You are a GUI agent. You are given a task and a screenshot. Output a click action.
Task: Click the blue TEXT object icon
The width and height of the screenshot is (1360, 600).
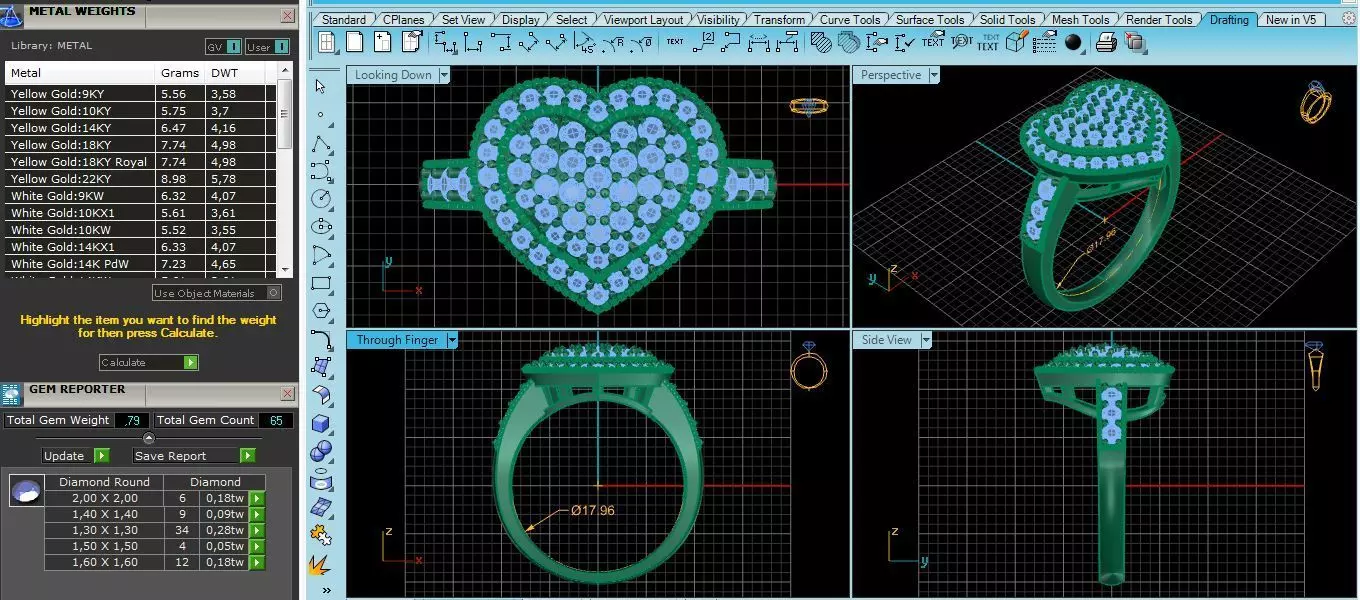pos(988,42)
